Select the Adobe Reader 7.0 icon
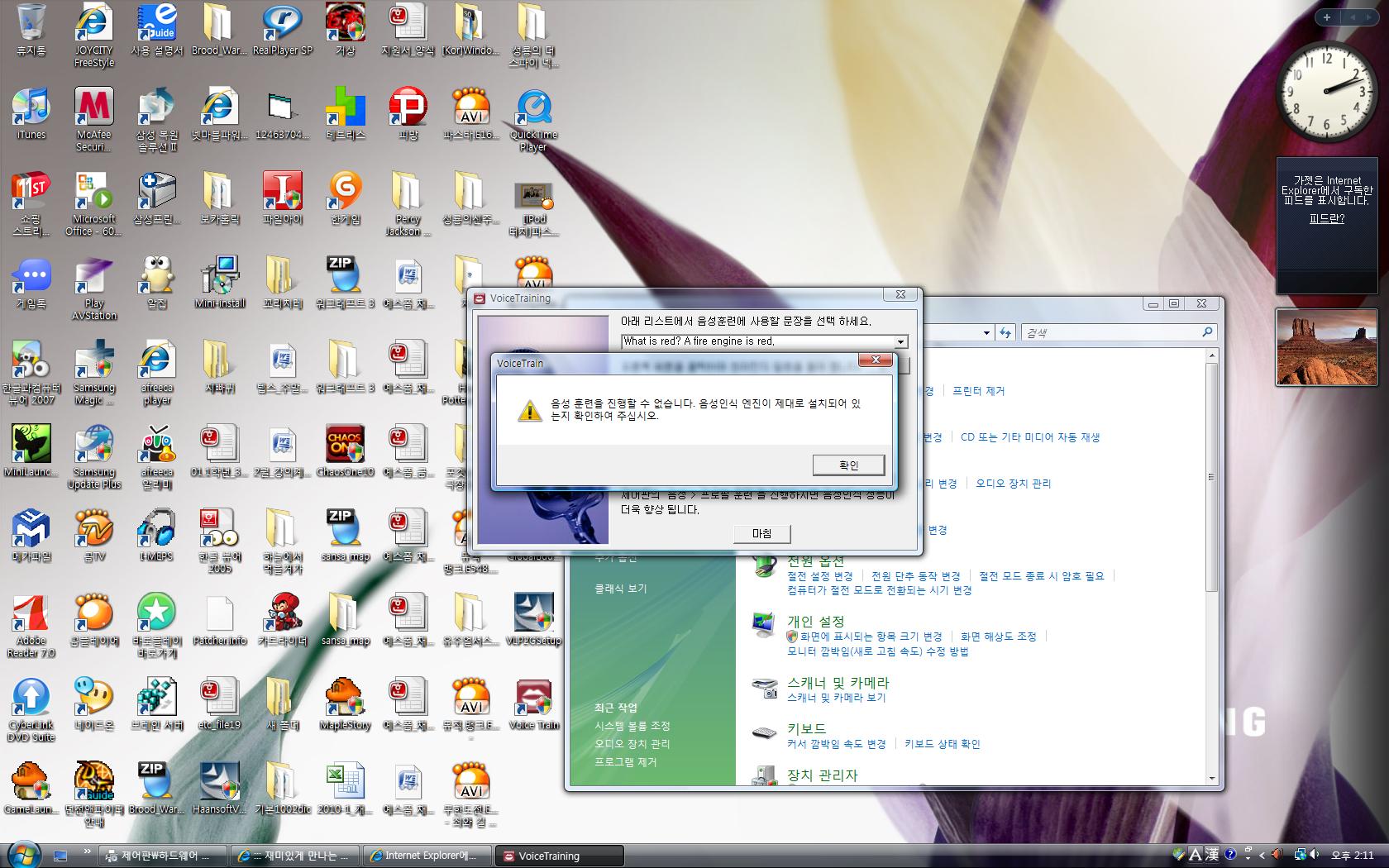Screen dimensions: 1389x868 pos(31,626)
